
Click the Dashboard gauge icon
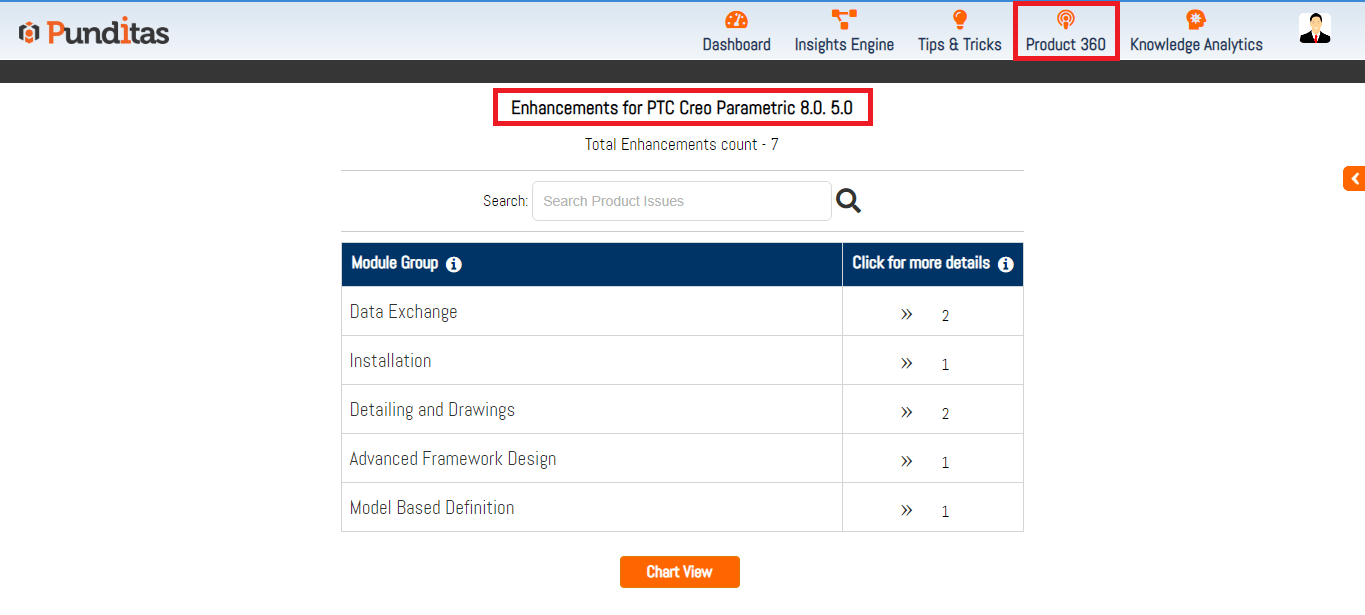[736, 20]
